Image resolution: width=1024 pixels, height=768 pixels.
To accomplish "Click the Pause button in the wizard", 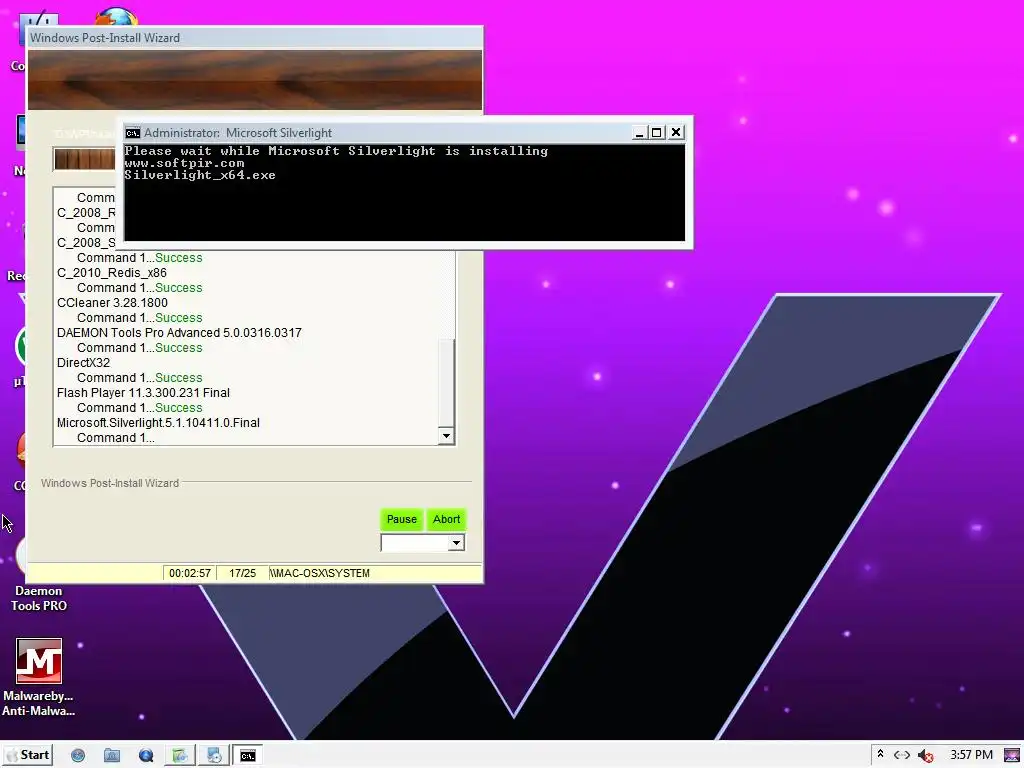I will [402, 519].
